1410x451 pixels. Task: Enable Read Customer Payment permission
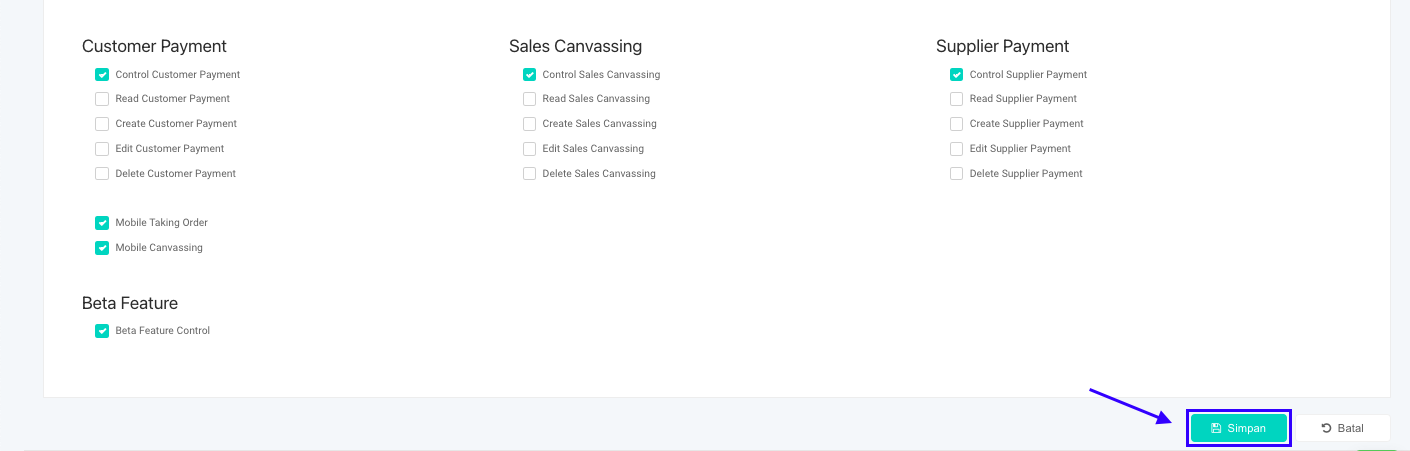(x=102, y=99)
